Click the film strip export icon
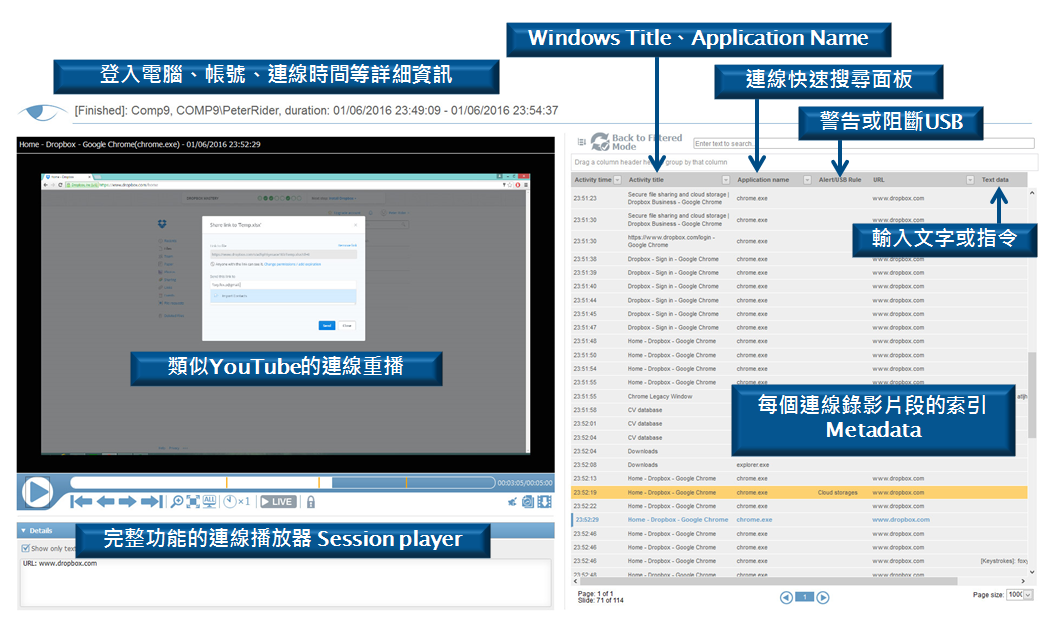The image size is (1048, 631). pyautogui.click(x=545, y=502)
